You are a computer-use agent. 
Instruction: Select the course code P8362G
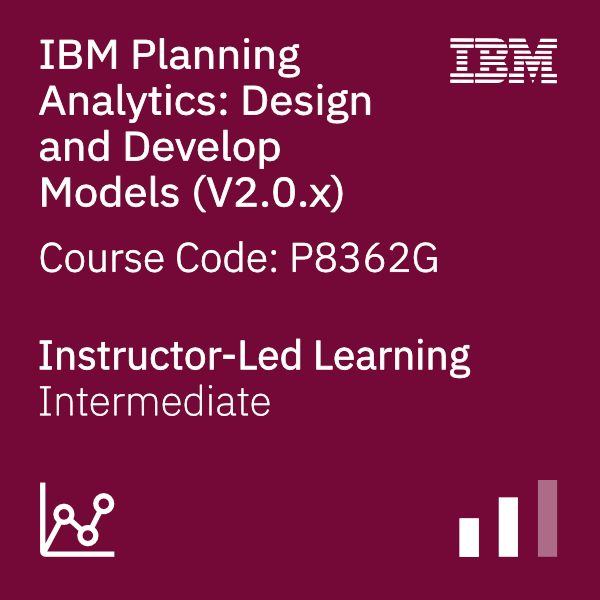tap(365, 259)
